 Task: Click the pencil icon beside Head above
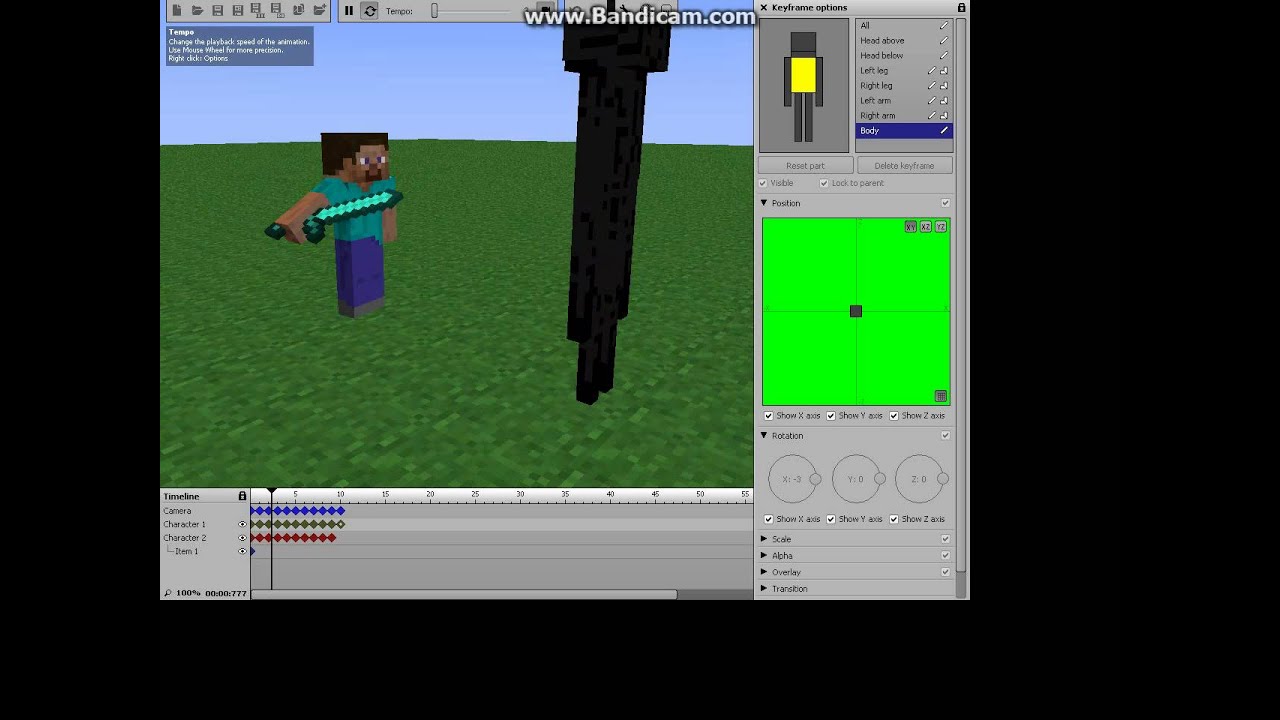pyautogui.click(x=944, y=40)
